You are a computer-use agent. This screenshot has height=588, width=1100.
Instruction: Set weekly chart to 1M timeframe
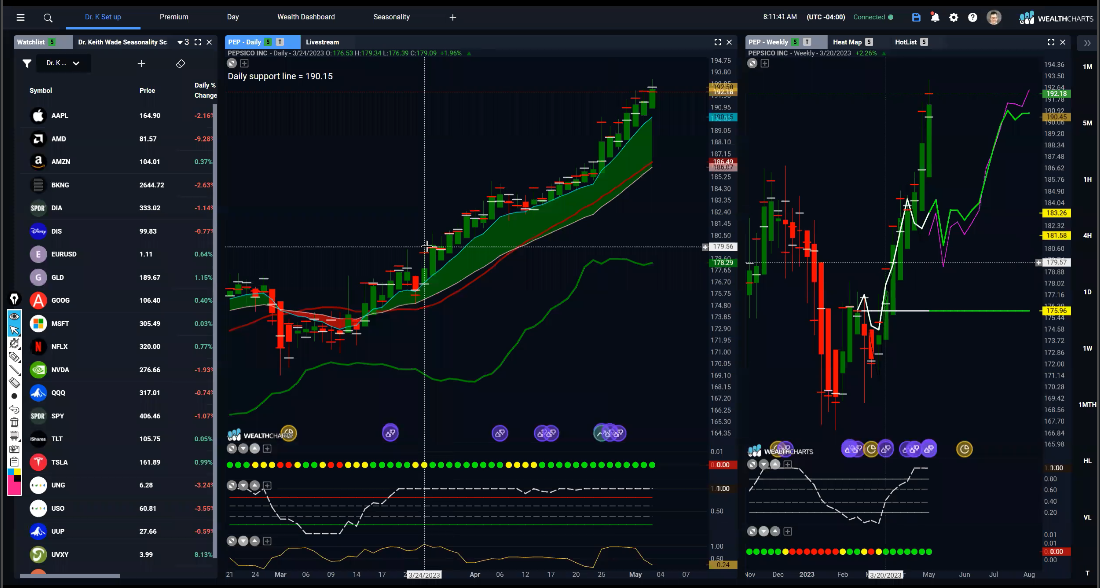coord(1087,67)
